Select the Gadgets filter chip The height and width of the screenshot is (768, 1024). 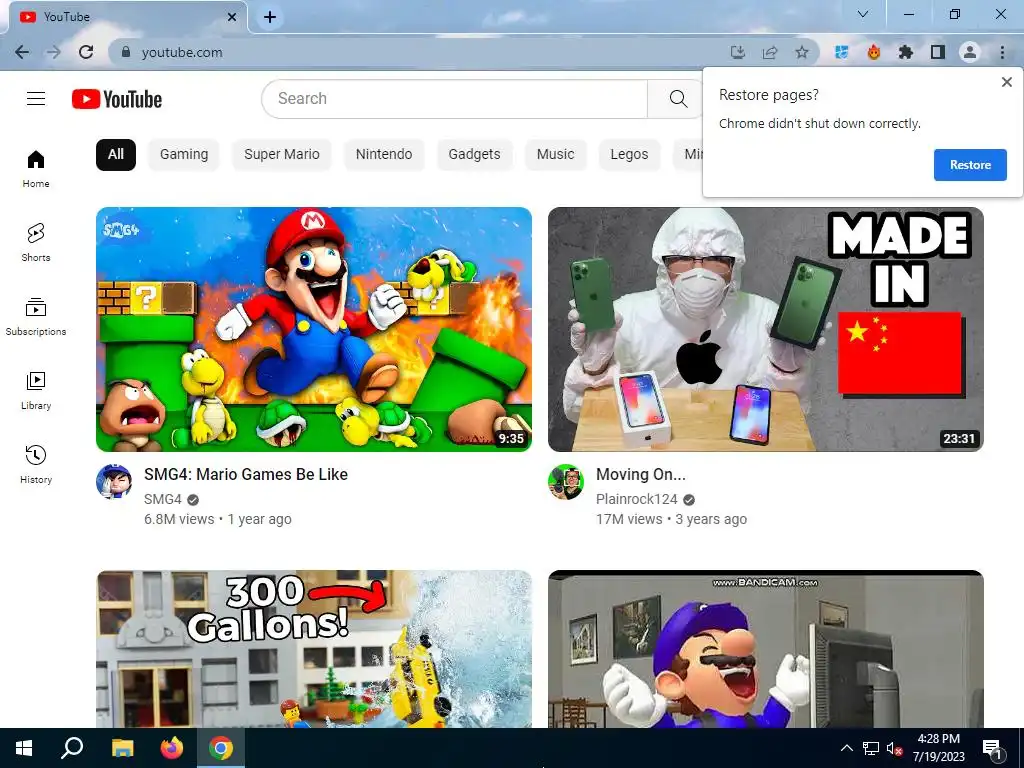coord(474,155)
